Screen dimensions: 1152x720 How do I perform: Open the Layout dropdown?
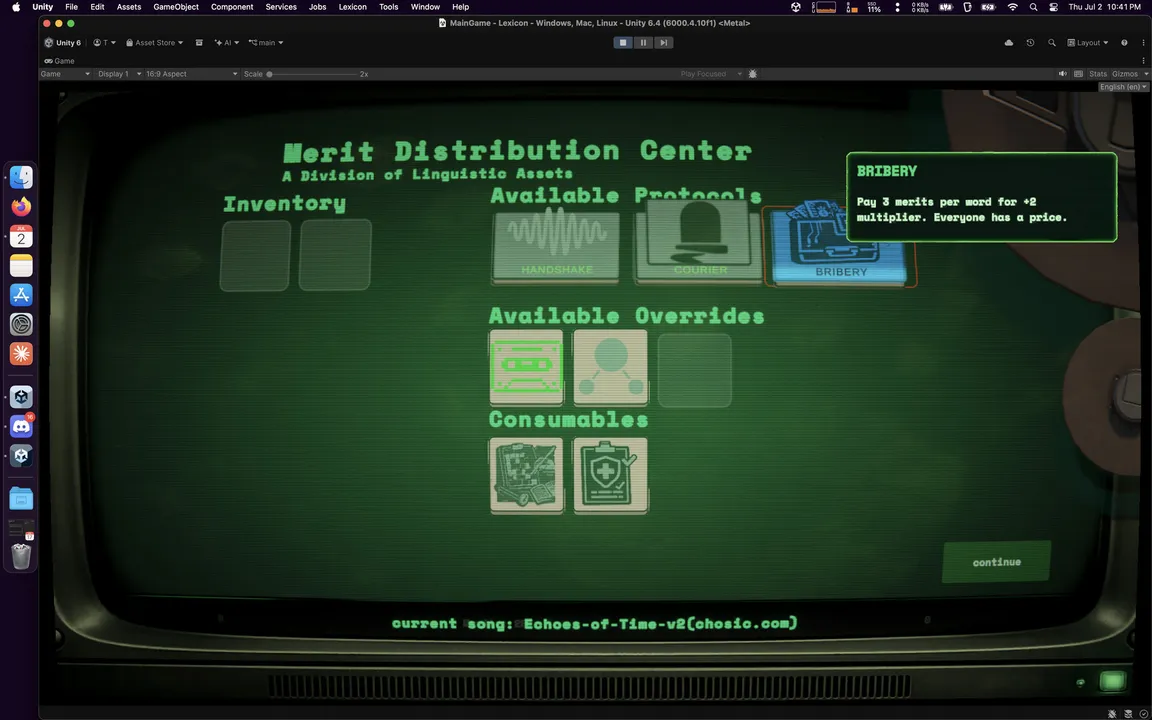coord(1087,43)
